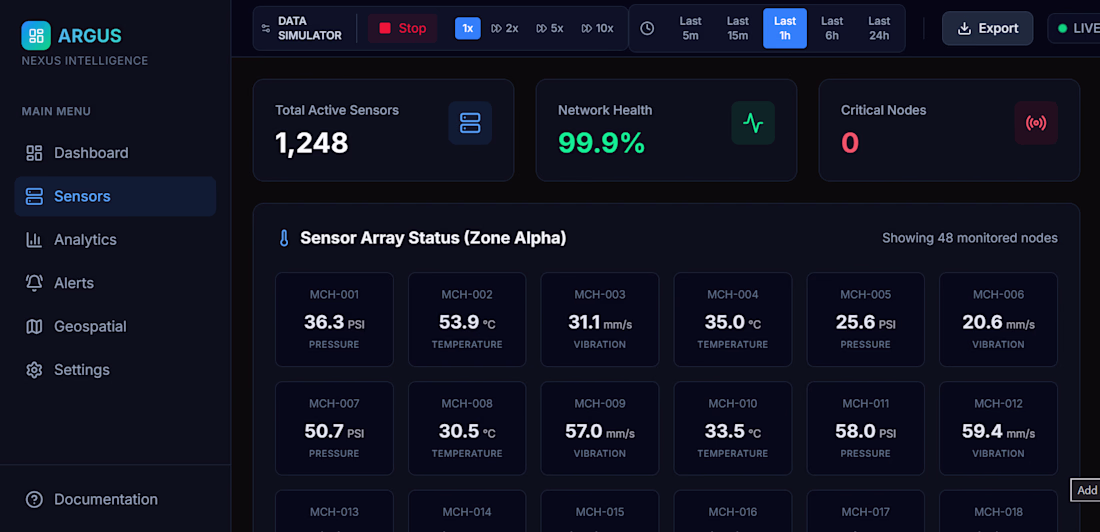This screenshot has width=1100, height=532.
Task: Select the Last 6h time range
Action: [832, 28]
